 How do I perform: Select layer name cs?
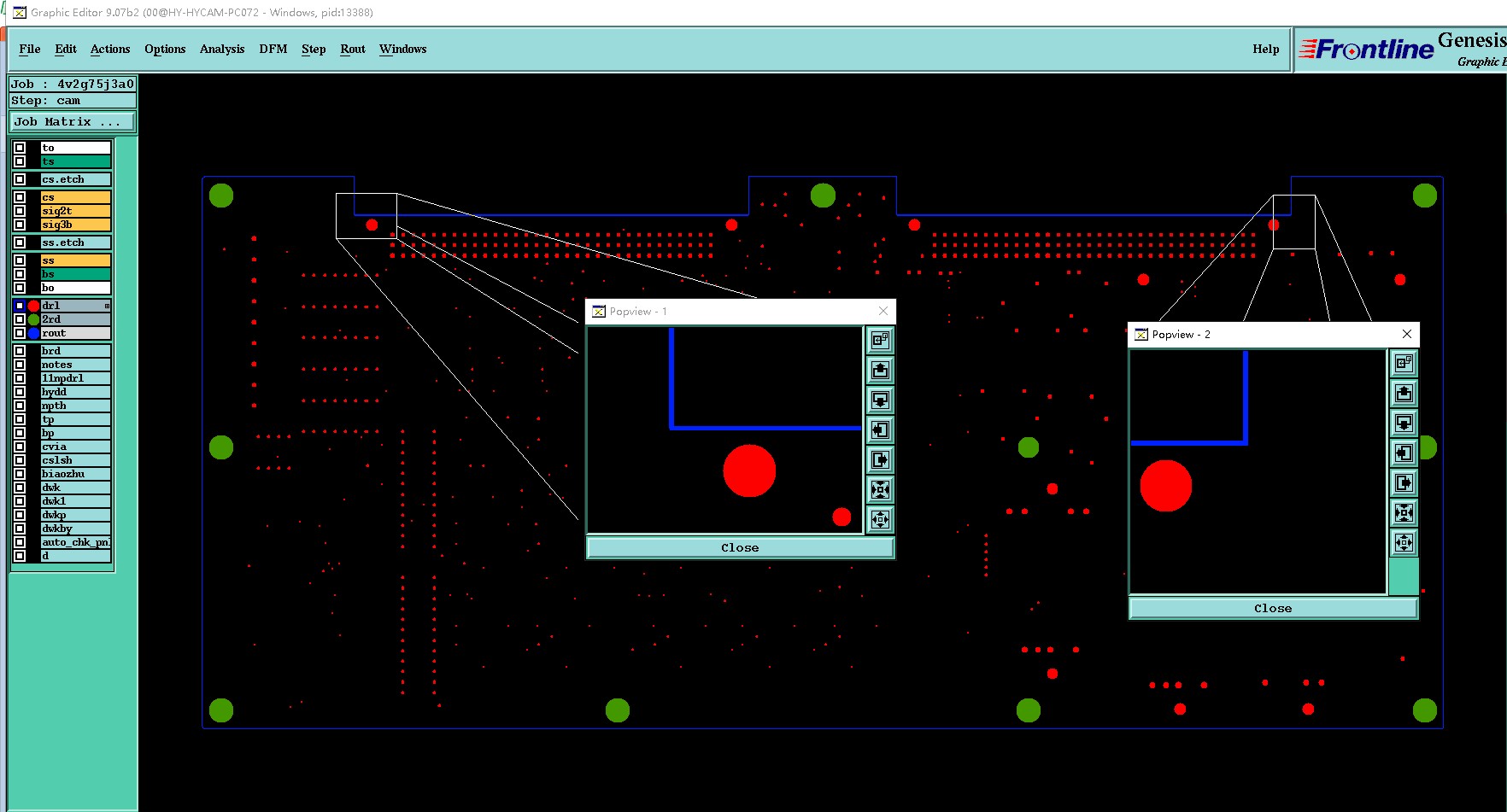pyautogui.click(x=76, y=197)
